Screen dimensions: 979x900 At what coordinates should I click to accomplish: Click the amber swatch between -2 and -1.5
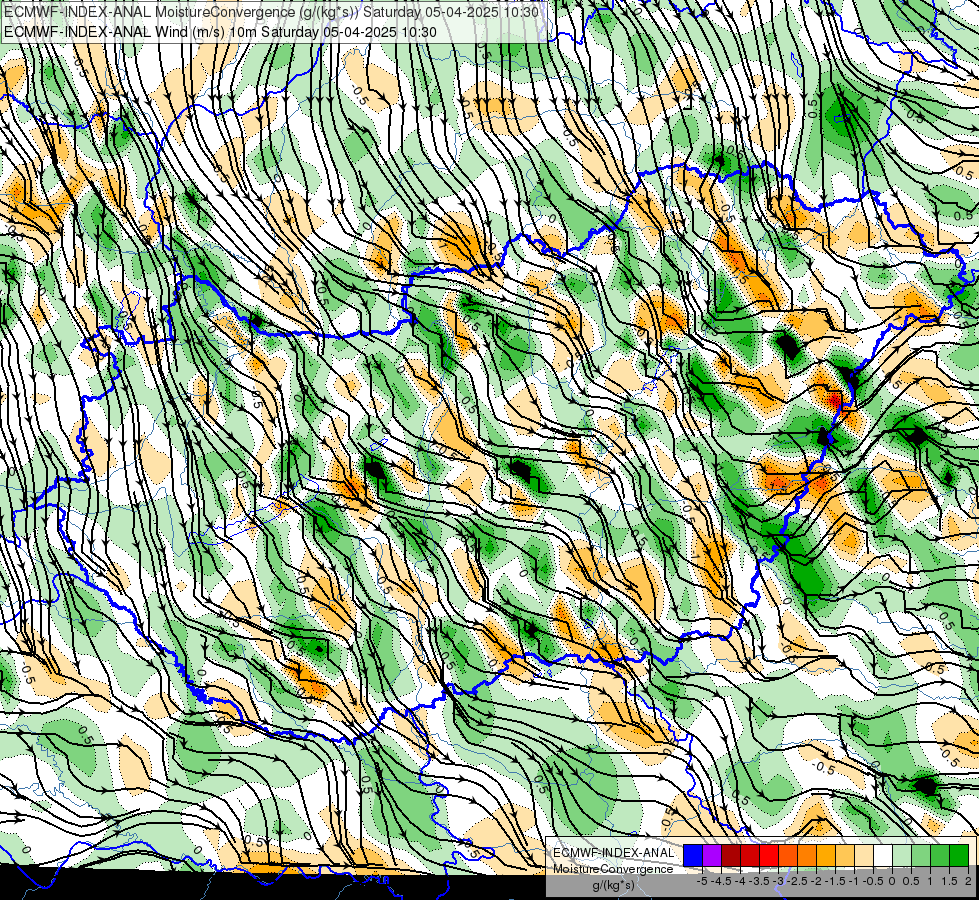(826, 856)
